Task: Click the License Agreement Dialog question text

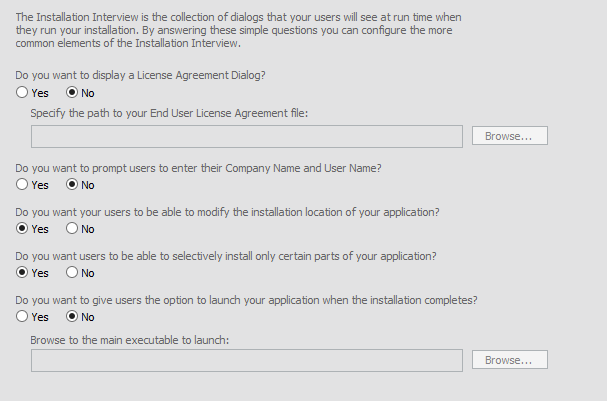Action: point(141,75)
